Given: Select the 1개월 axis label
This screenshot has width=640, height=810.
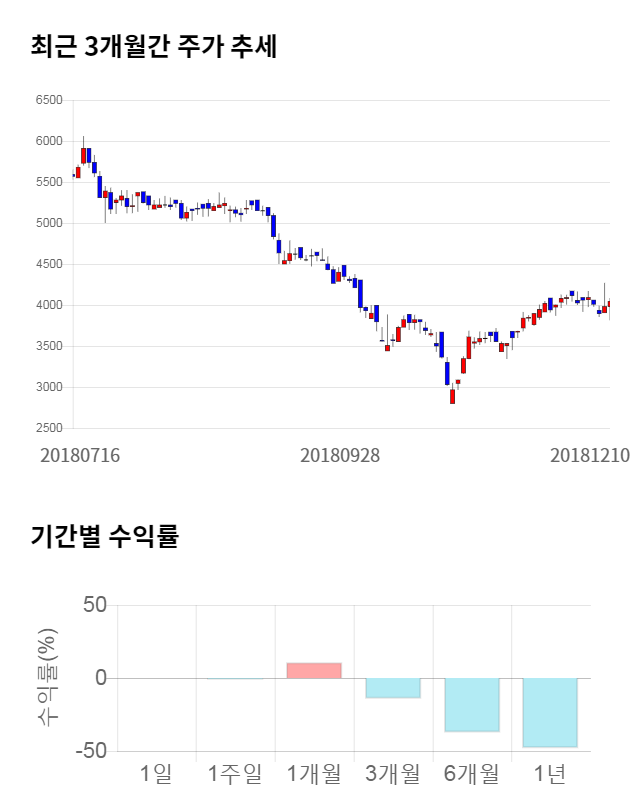Looking at the screenshot, I should coord(314,773).
